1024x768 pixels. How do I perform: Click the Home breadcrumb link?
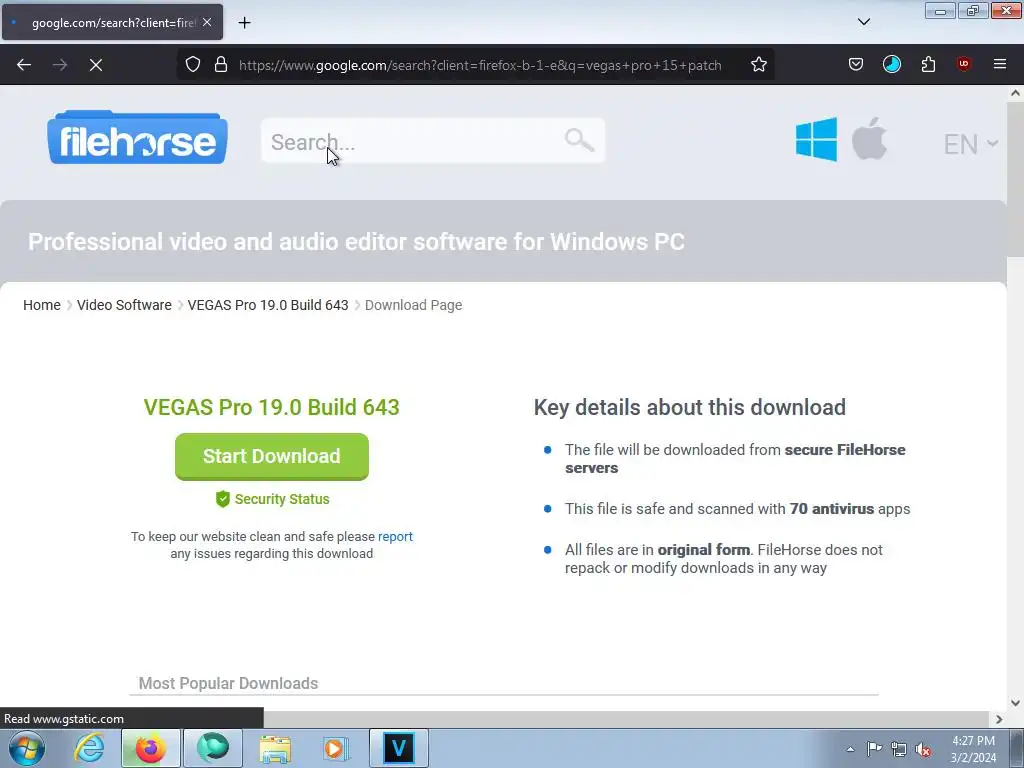pos(42,305)
